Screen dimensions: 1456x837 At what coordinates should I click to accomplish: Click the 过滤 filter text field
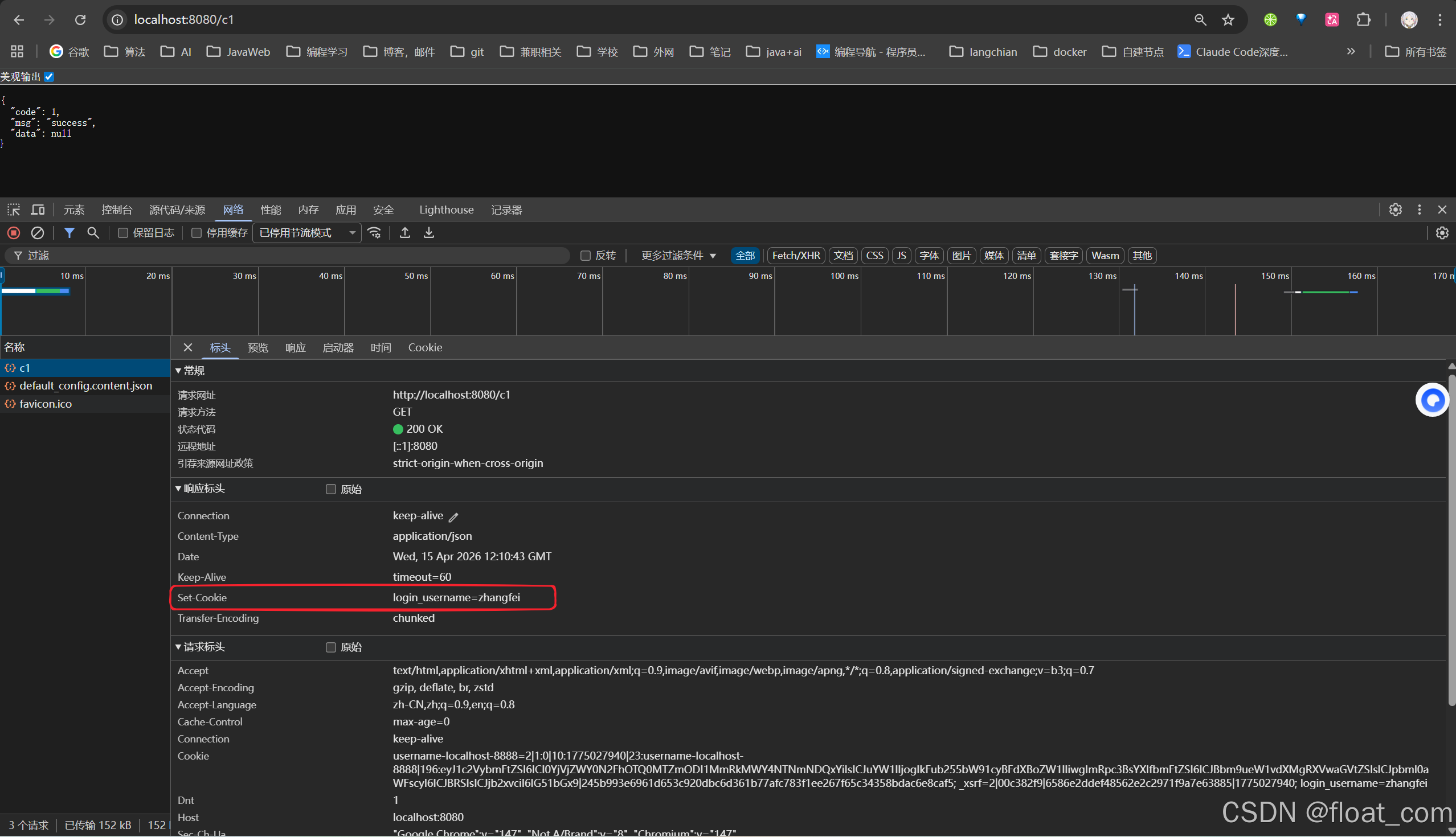coord(288,256)
